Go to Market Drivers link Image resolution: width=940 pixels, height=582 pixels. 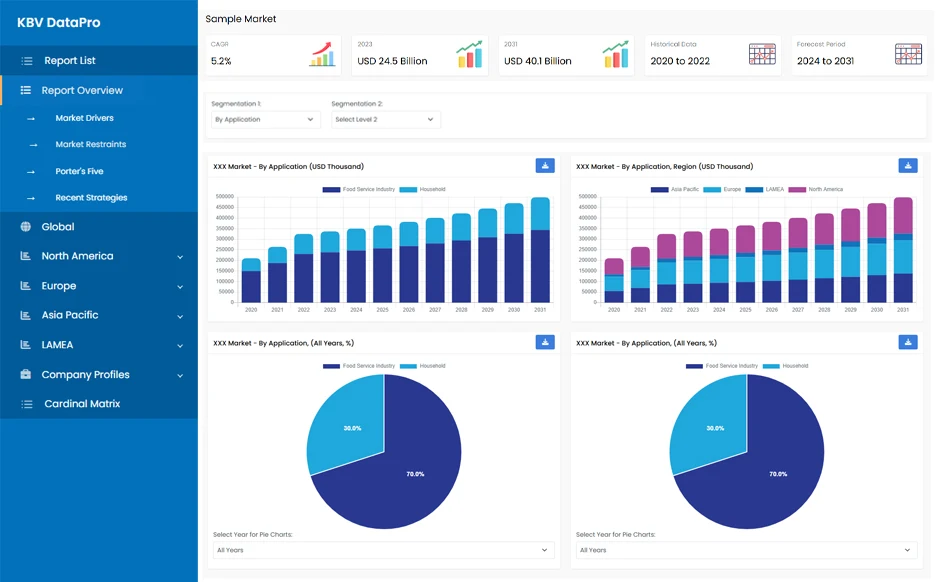(84, 118)
